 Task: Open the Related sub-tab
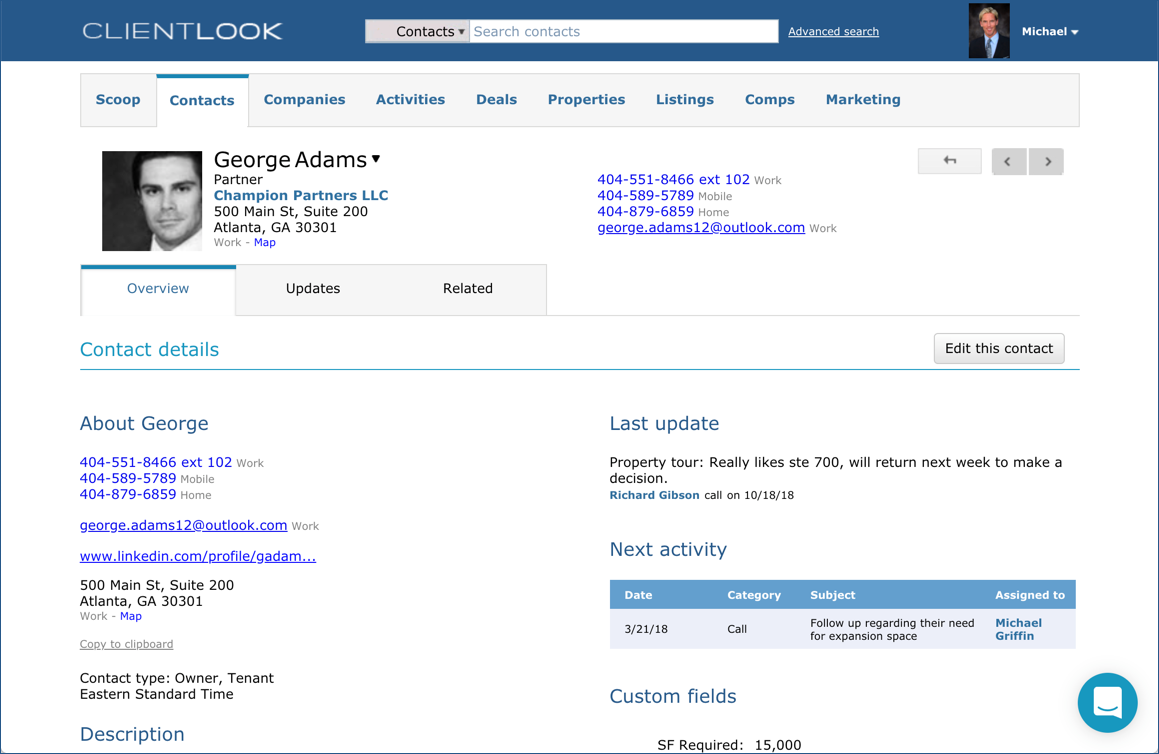click(468, 289)
